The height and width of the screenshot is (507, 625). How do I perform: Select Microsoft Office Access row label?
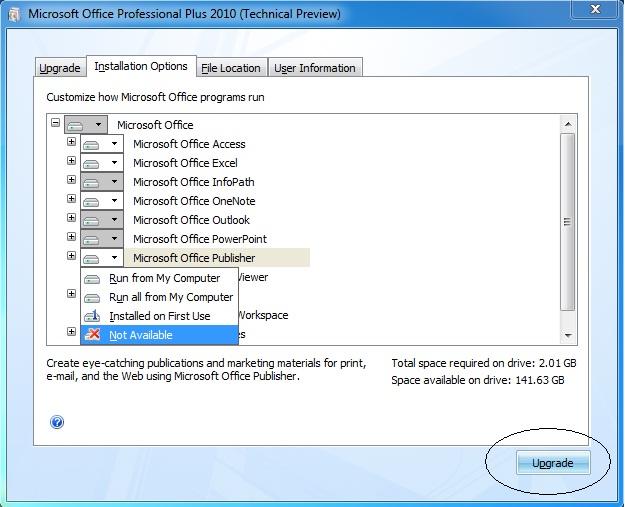[x=189, y=144]
